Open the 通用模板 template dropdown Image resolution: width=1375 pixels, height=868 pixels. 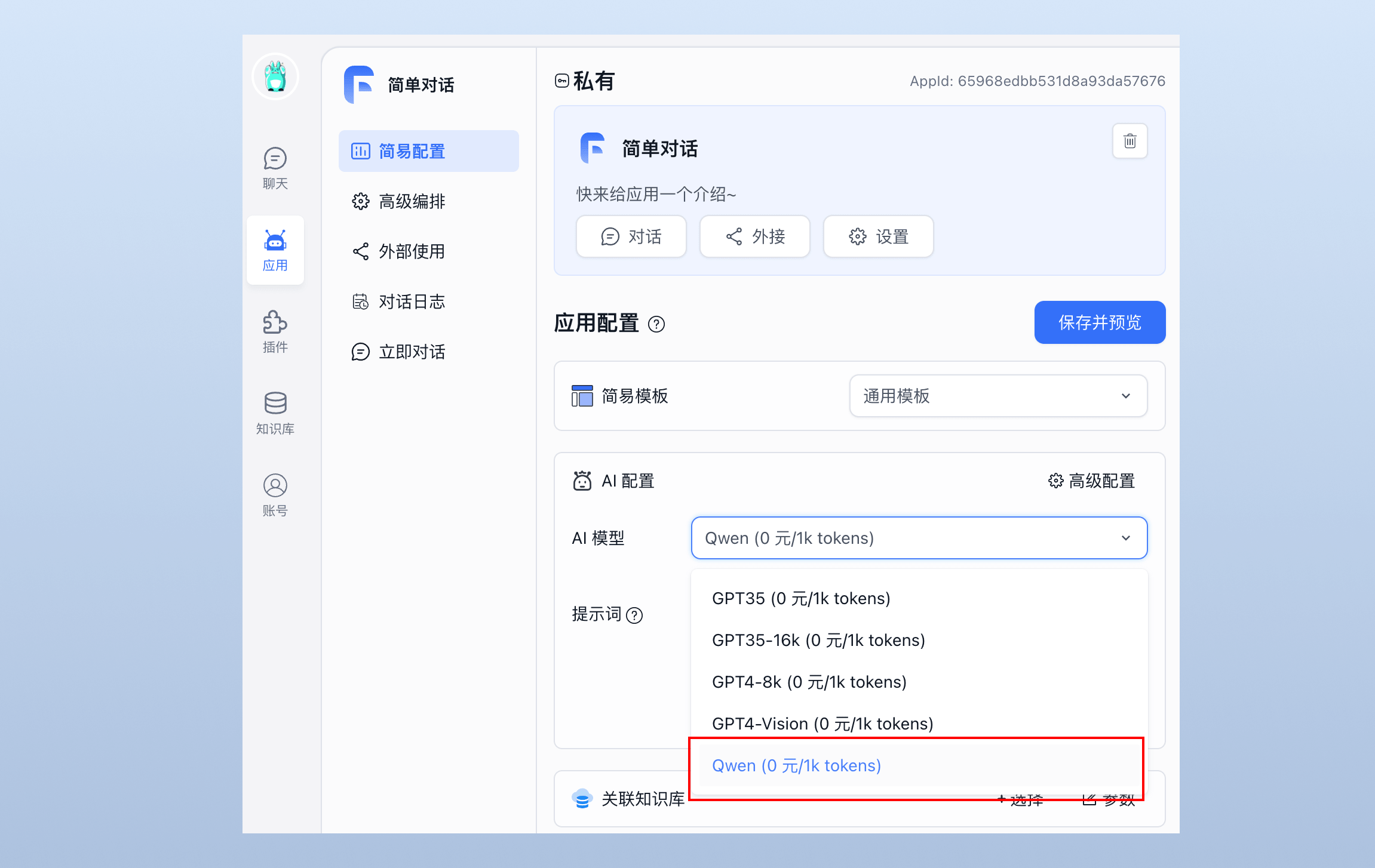998,396
